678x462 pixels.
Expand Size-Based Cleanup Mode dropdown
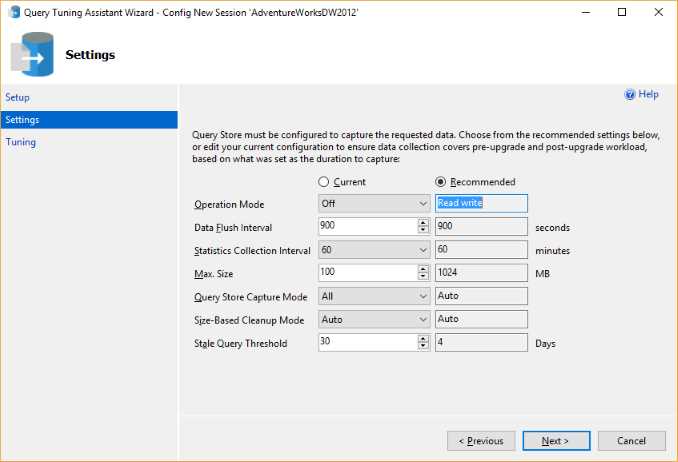pyautogui.click(x=374, y=319)
